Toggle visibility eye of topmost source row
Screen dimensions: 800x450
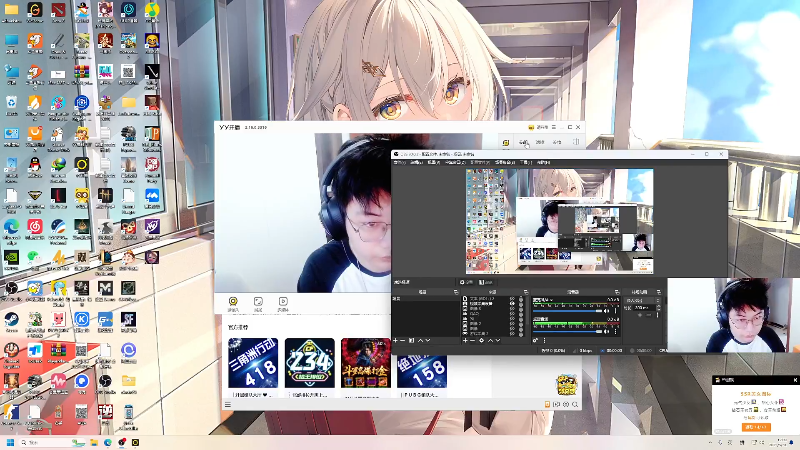point(512,298)
